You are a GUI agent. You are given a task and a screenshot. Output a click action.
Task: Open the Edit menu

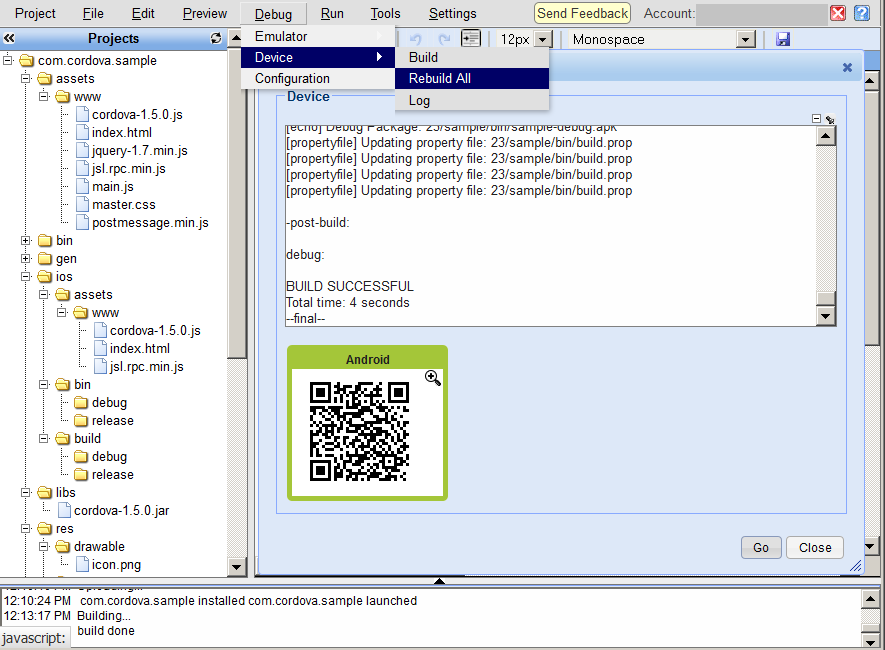click(x=143, y=14)
